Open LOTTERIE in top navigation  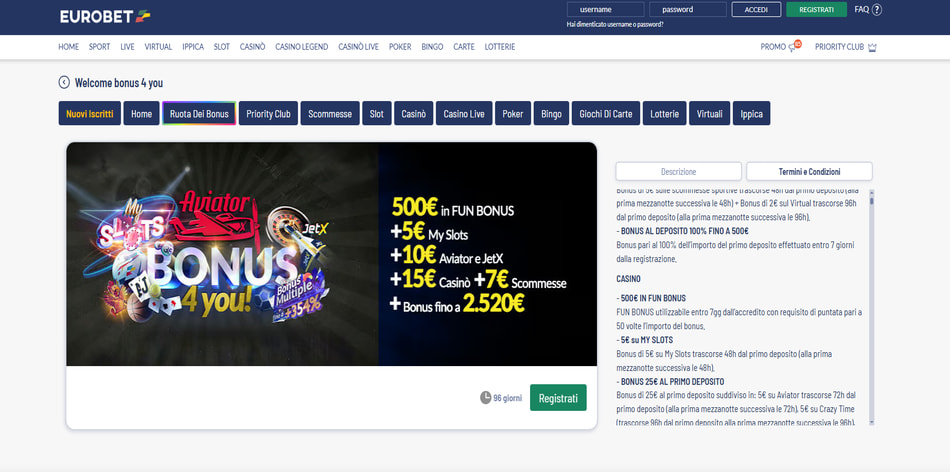tap(500, 47)
